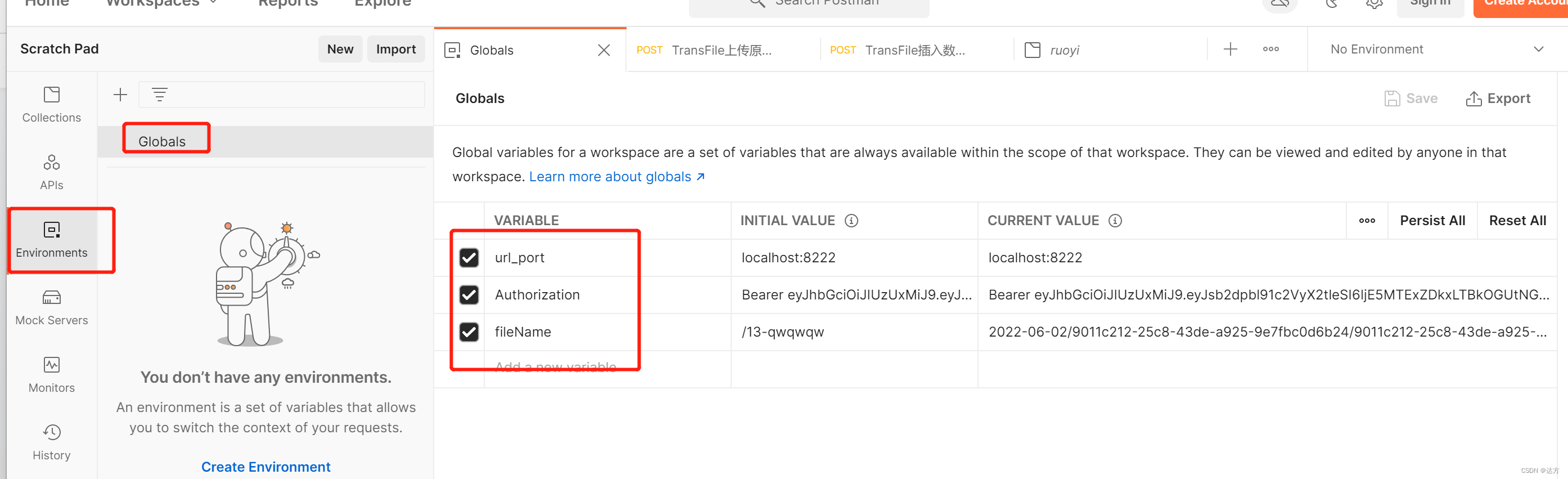Click the url_port variable name cell

[x=607, y=258]
